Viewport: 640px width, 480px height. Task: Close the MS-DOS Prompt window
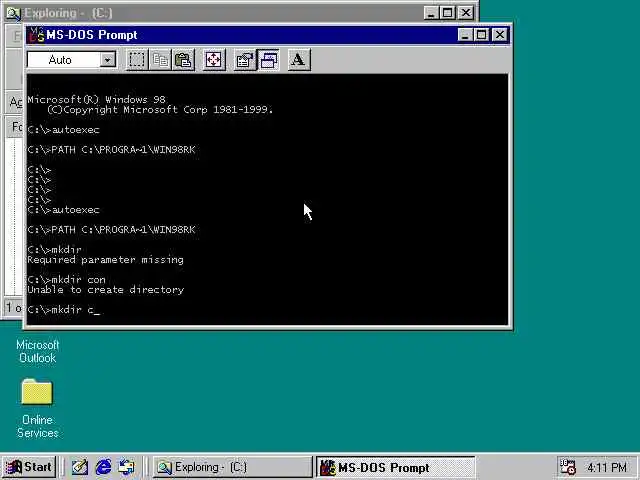coord(500,35)
